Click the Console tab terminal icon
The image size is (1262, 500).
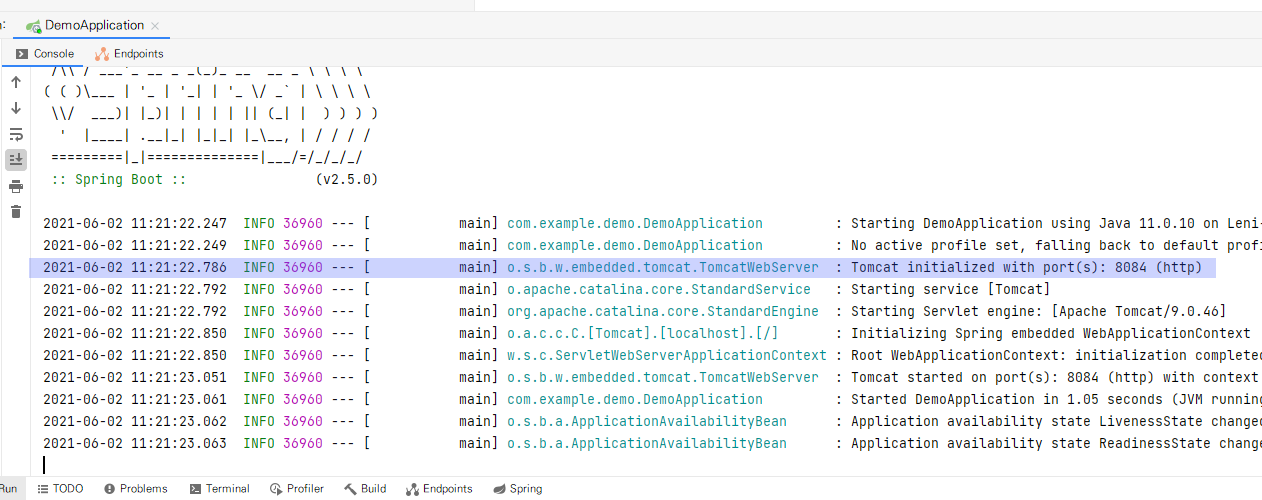point(22,54)
